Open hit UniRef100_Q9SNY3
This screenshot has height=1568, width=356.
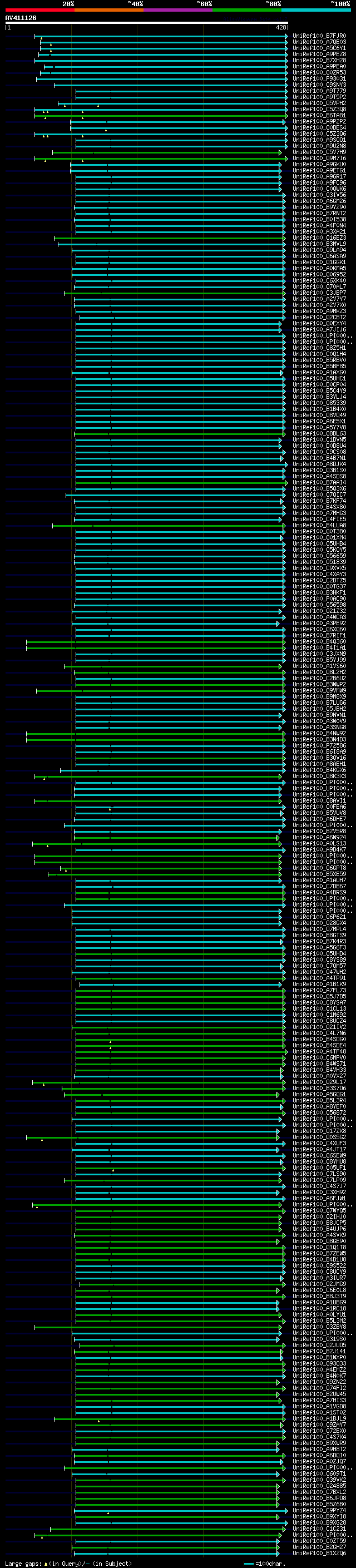[319, 85]
